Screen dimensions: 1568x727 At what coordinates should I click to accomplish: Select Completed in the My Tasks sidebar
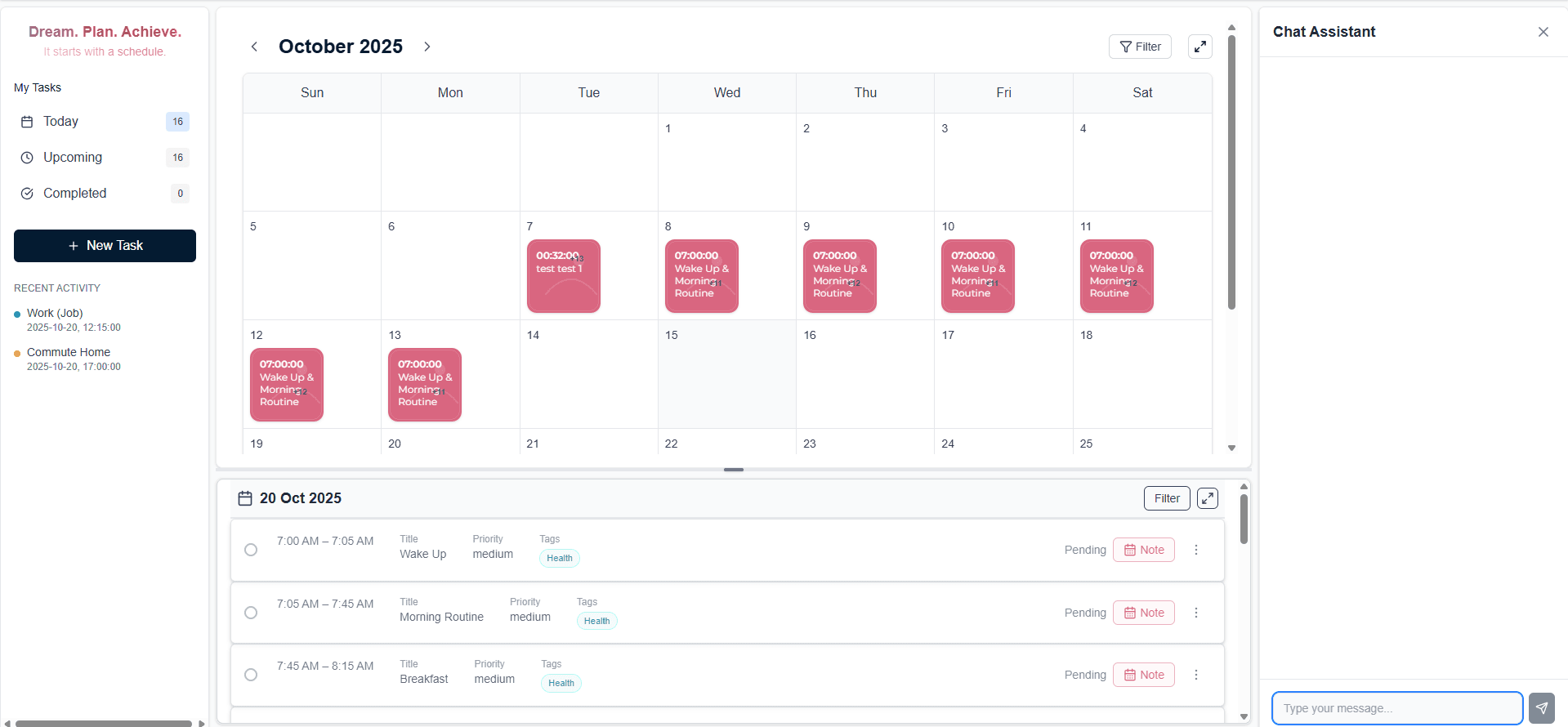click(76, 194)
